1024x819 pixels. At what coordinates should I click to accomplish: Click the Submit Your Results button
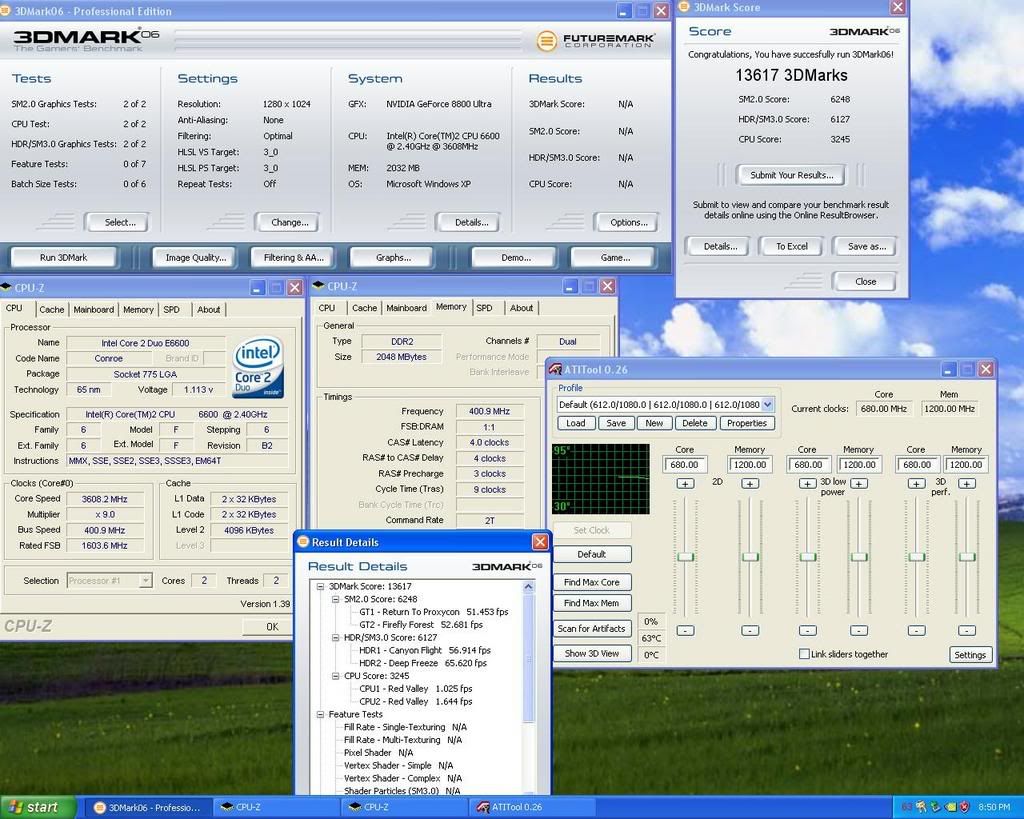point(791,175)
